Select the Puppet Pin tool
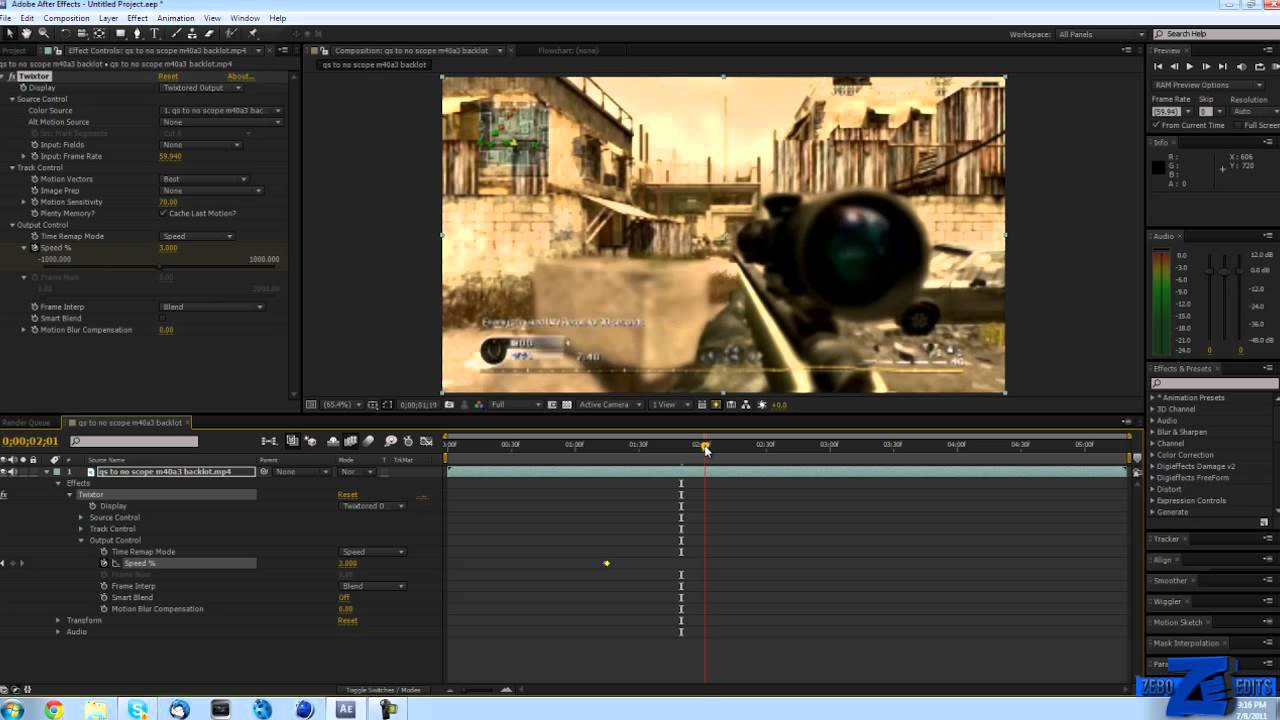This screenshot has height=720, width=1280. 253,33
